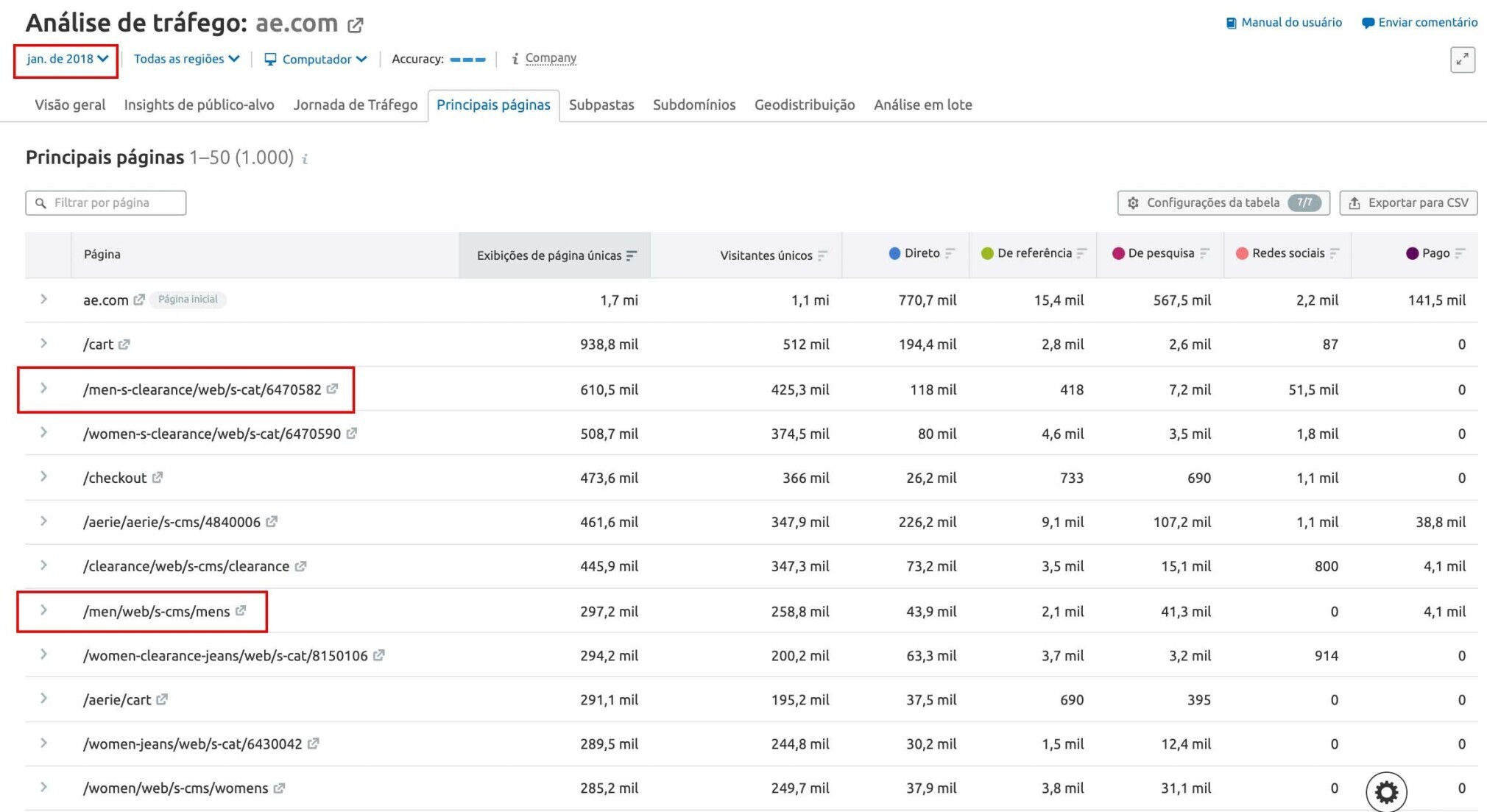Switch to Geodistribuição tab
Image resolution: width=1487 pixels, height=812 pixels.
(804, 105)
